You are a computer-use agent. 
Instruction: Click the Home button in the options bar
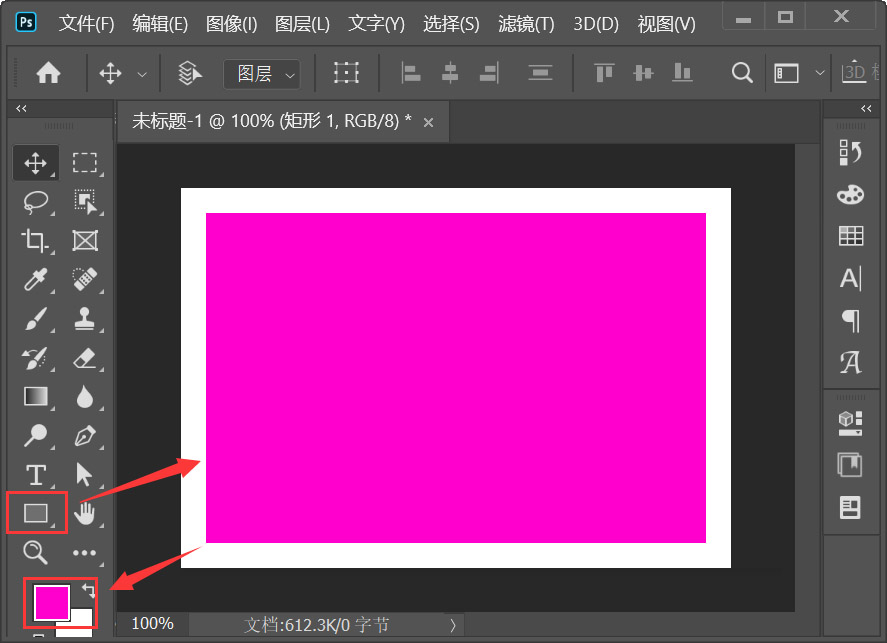click(47, 72)
